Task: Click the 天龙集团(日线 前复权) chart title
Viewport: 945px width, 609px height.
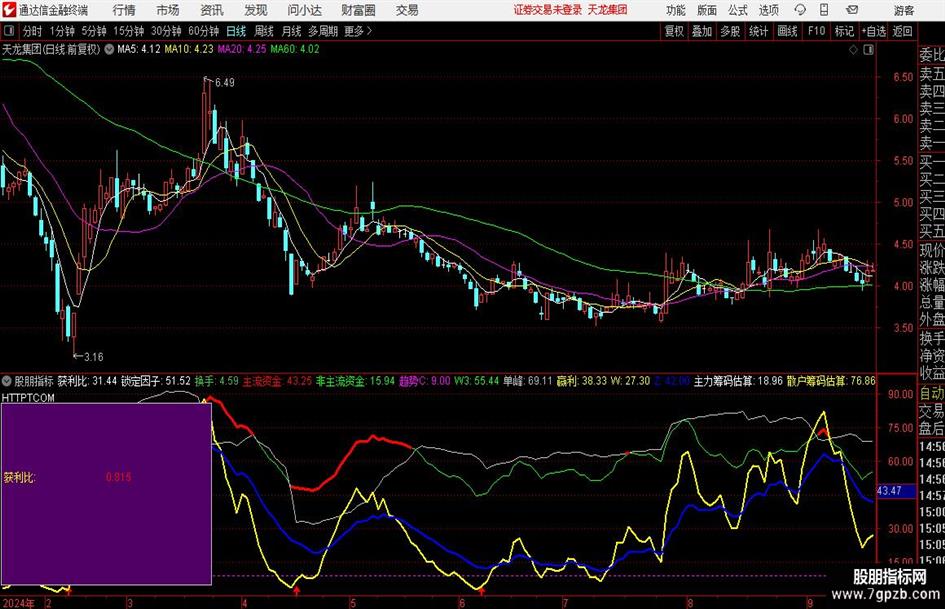Action: pos(51,49)
